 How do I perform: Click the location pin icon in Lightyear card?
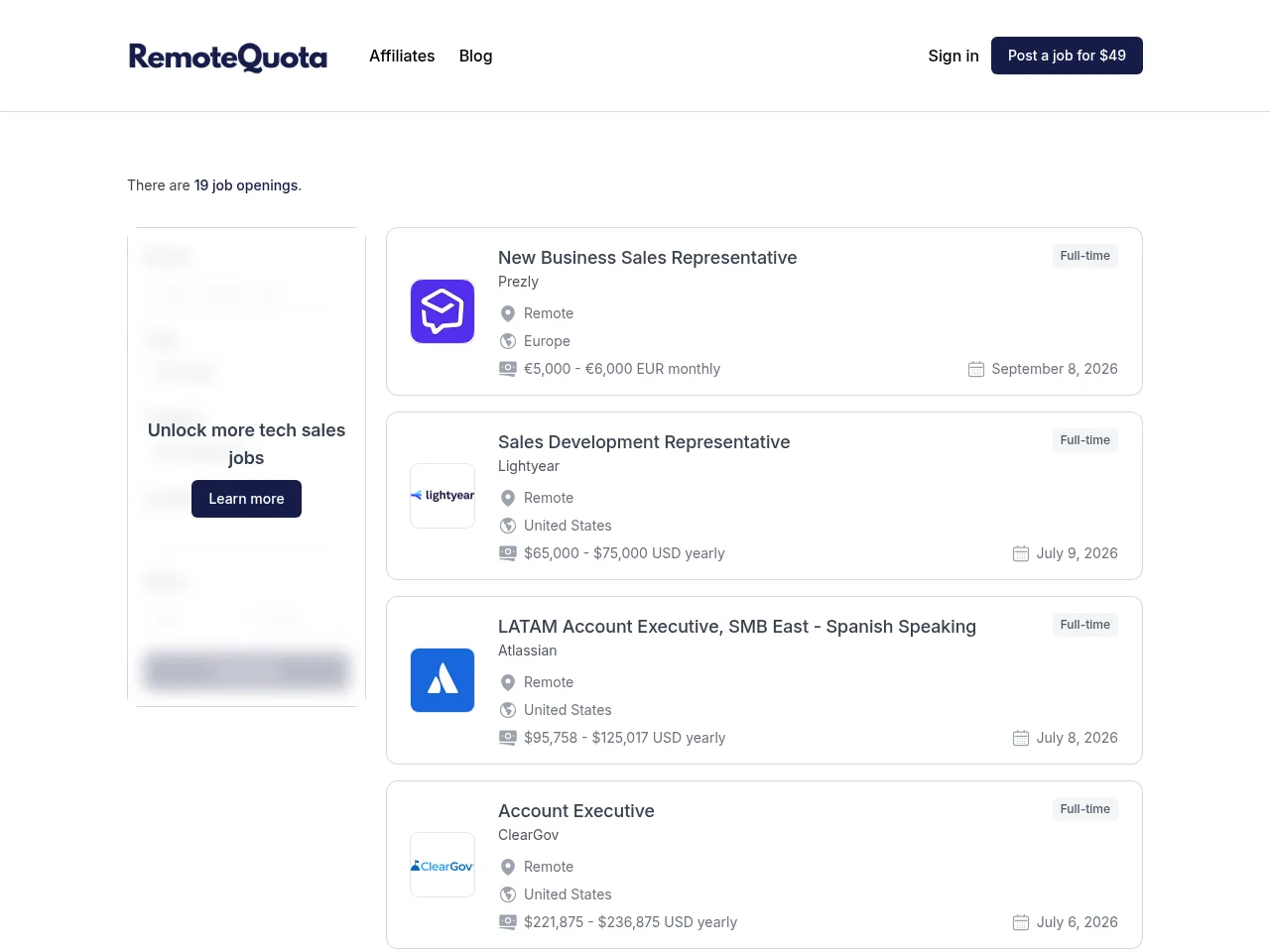[508, 498]
